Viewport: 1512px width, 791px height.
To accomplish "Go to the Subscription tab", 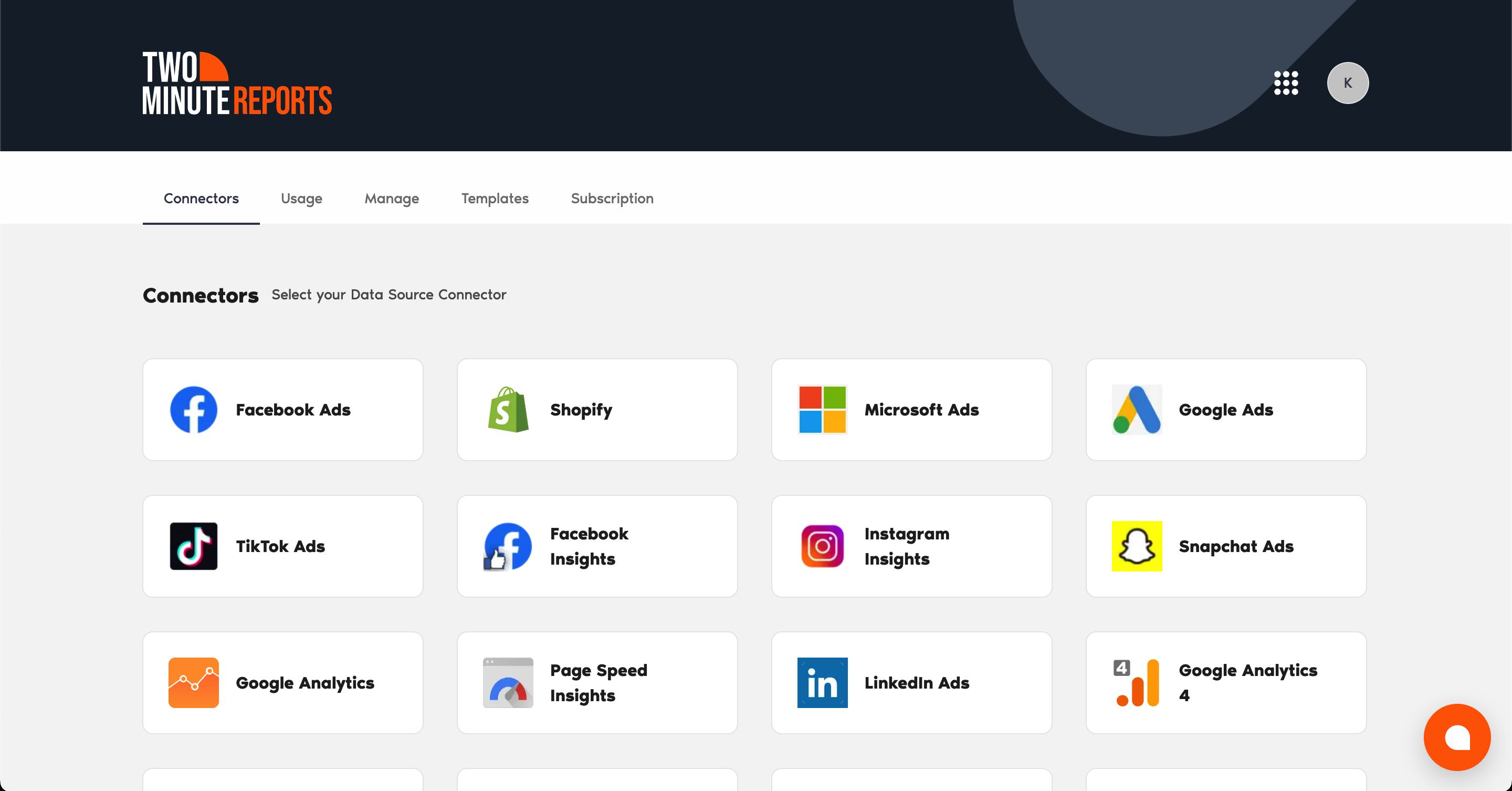I will tap(612, 199).
